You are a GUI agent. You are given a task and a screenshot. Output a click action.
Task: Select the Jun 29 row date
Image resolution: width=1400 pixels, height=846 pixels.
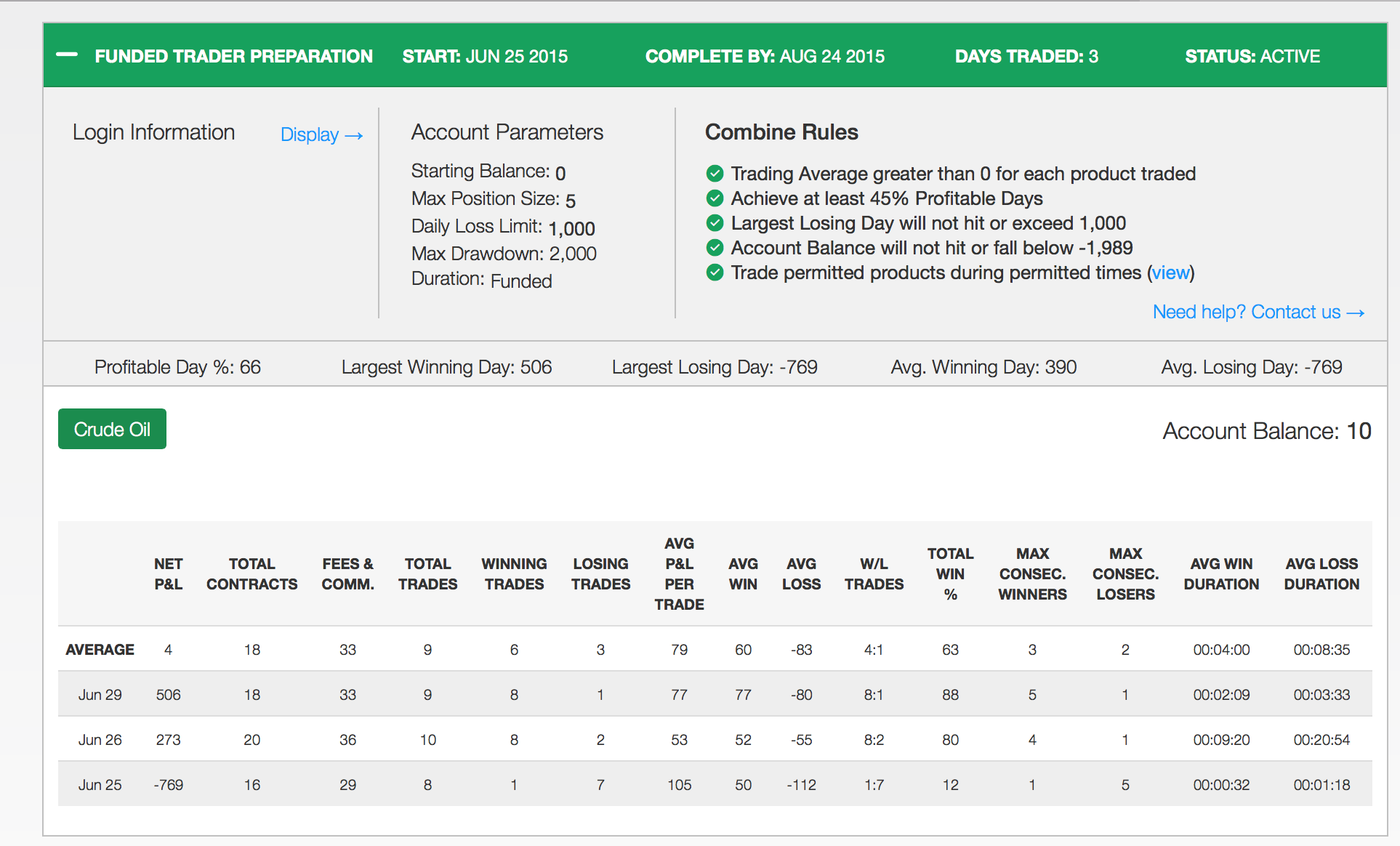coord(100,695)
